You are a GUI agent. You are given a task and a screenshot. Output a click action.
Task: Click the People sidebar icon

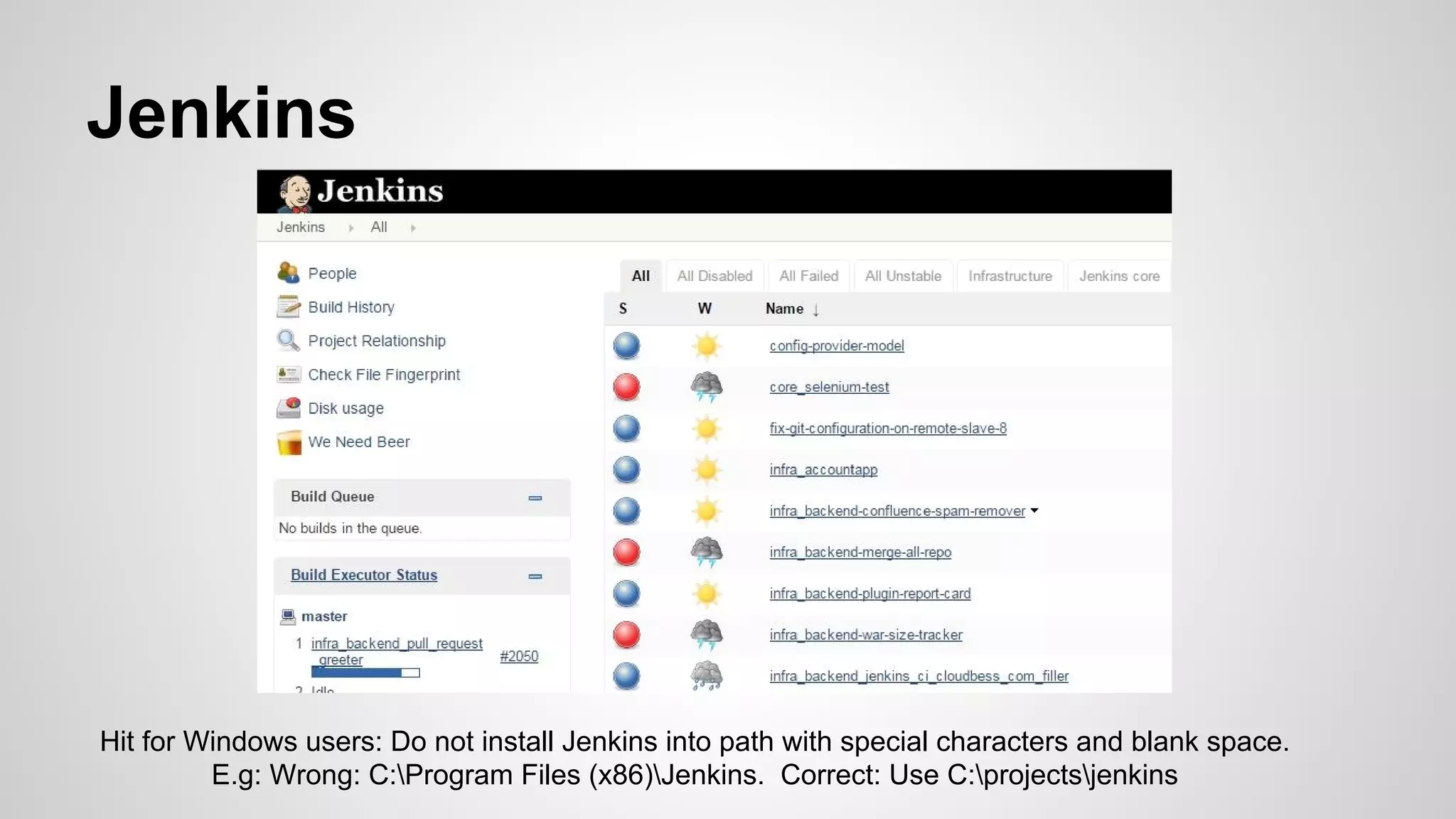point(288,273)
